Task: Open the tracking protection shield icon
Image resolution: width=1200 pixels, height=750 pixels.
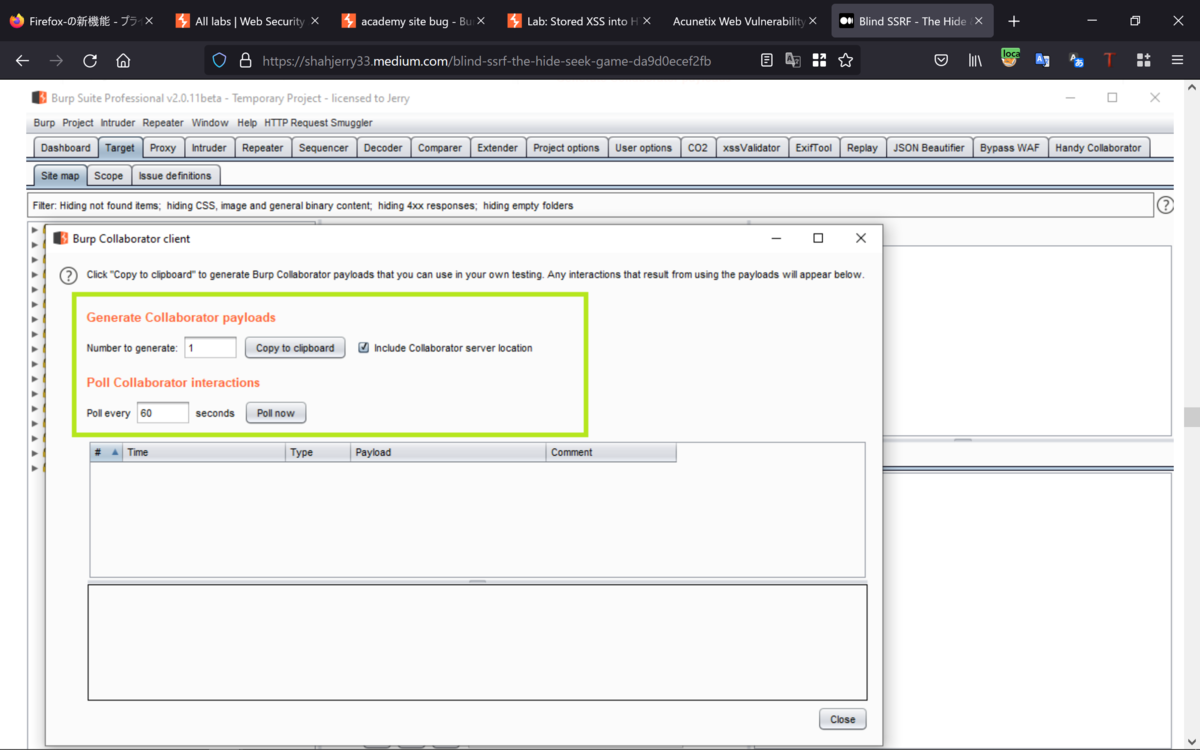Action: point(220,61)
